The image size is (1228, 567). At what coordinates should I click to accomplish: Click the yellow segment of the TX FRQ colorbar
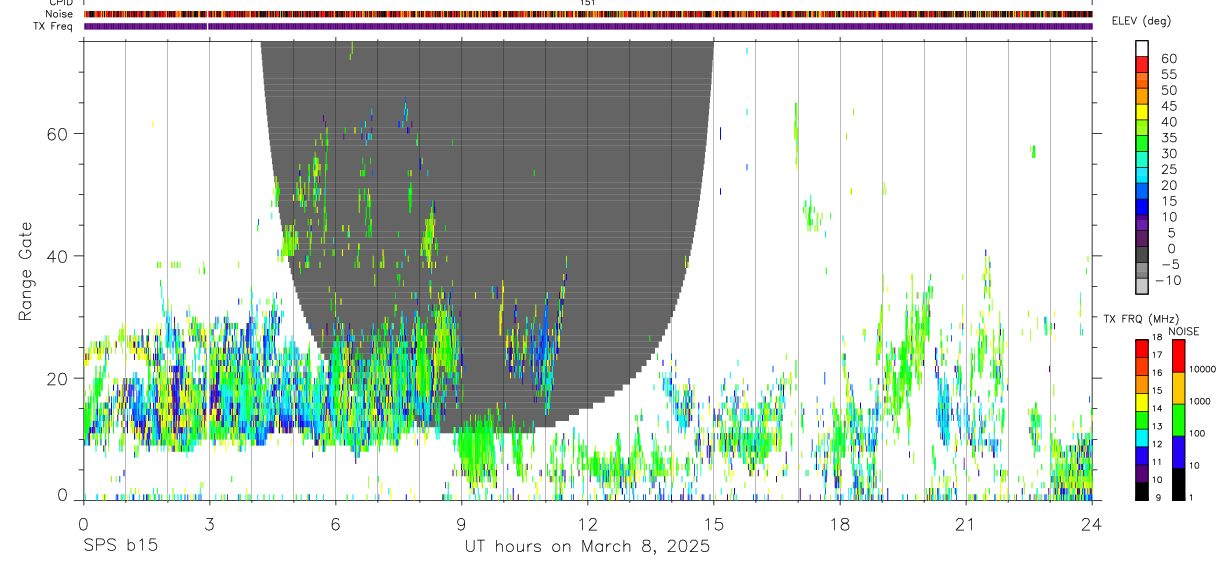pyautogui.click(x=1142, y=402)
